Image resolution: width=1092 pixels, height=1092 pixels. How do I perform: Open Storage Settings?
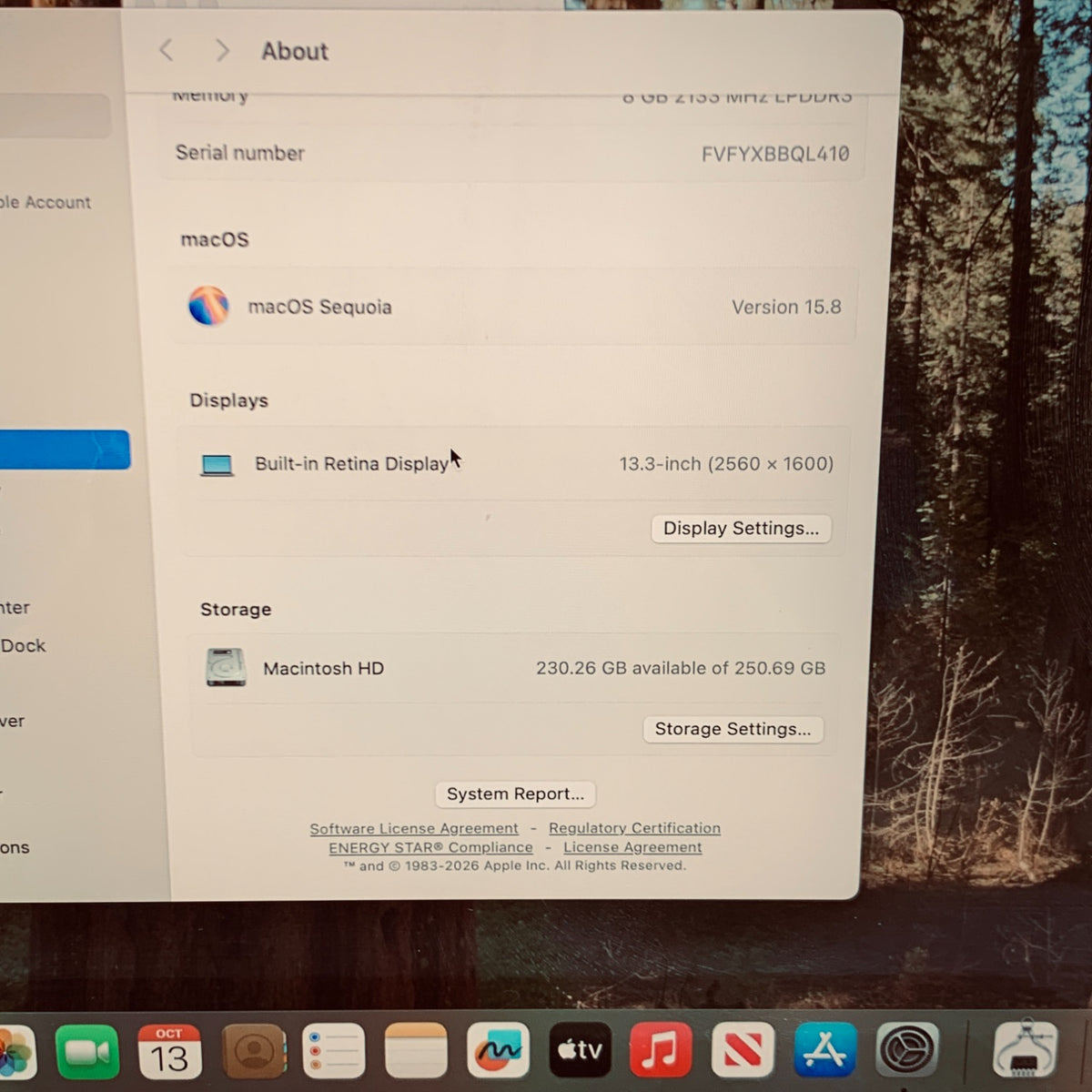(733, 729)
